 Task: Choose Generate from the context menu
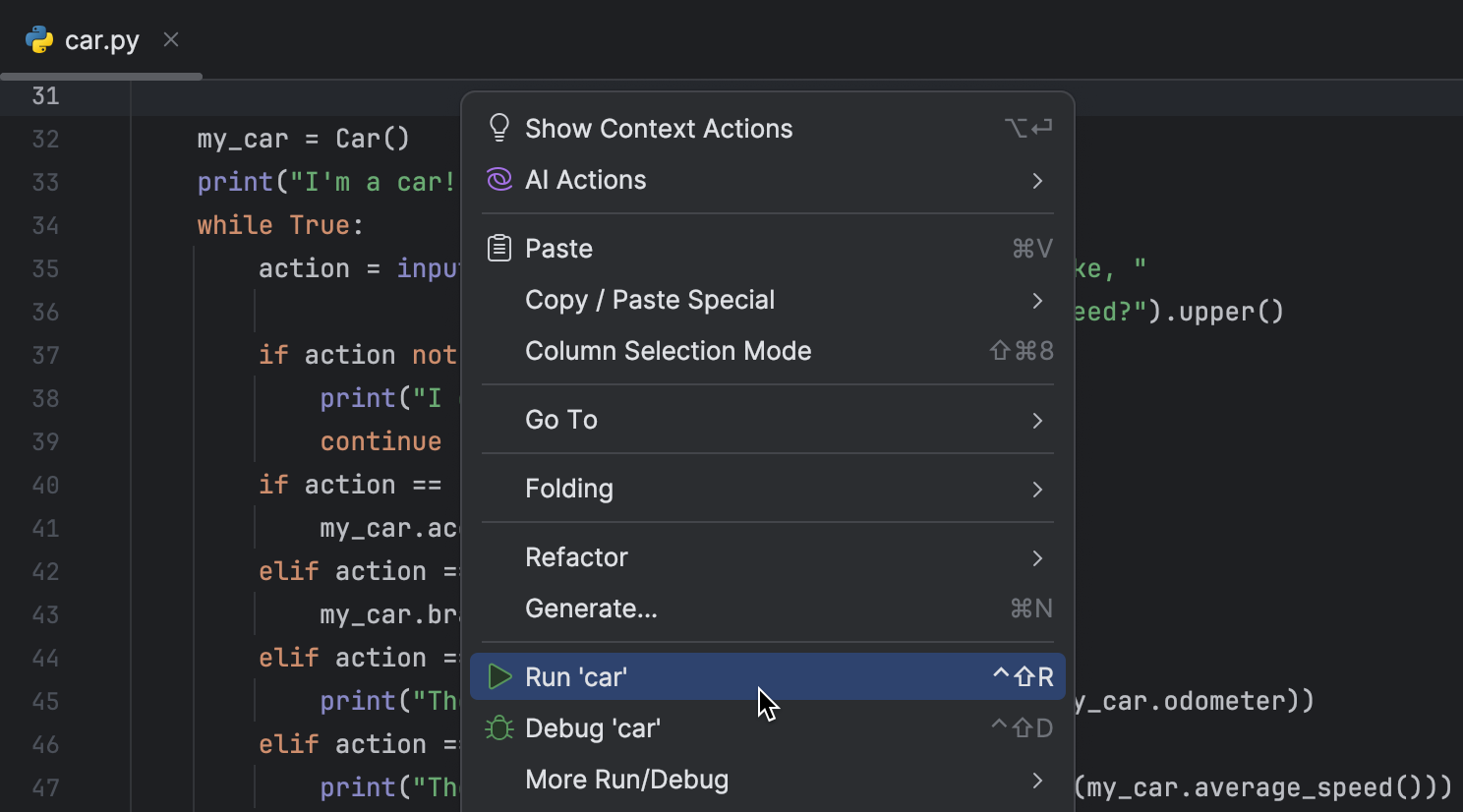tap(591, 608)
